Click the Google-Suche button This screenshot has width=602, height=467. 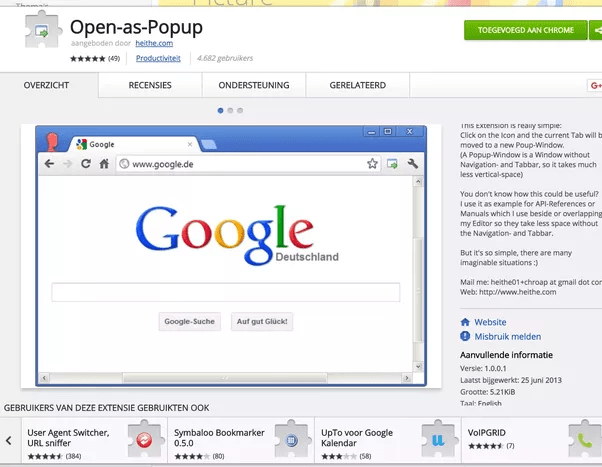pyautogui.click(x=190, y=321)
